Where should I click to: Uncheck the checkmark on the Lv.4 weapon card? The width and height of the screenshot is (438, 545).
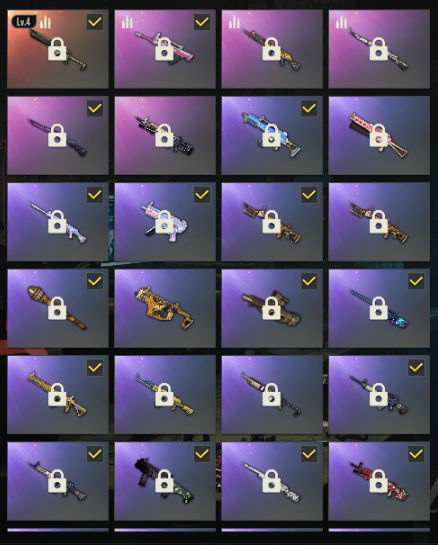pyautogui.click(x=95, y=22)
